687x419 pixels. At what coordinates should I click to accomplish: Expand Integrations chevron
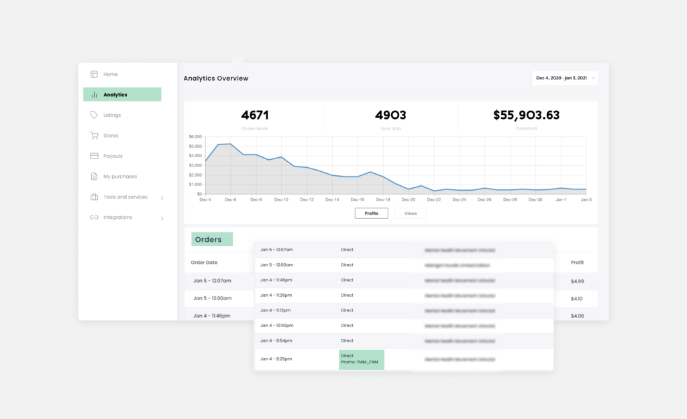tap(162, 218)
